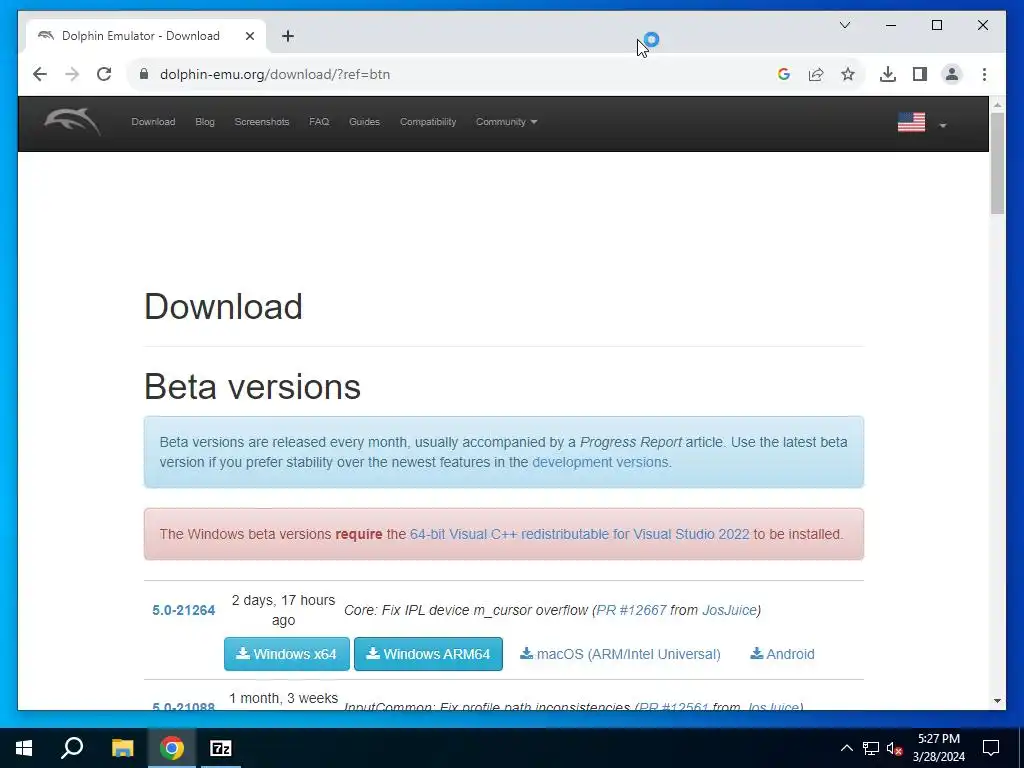Screen dimensions: 1024x768
Task: Open Blog in site navigation
Action: 205,122
